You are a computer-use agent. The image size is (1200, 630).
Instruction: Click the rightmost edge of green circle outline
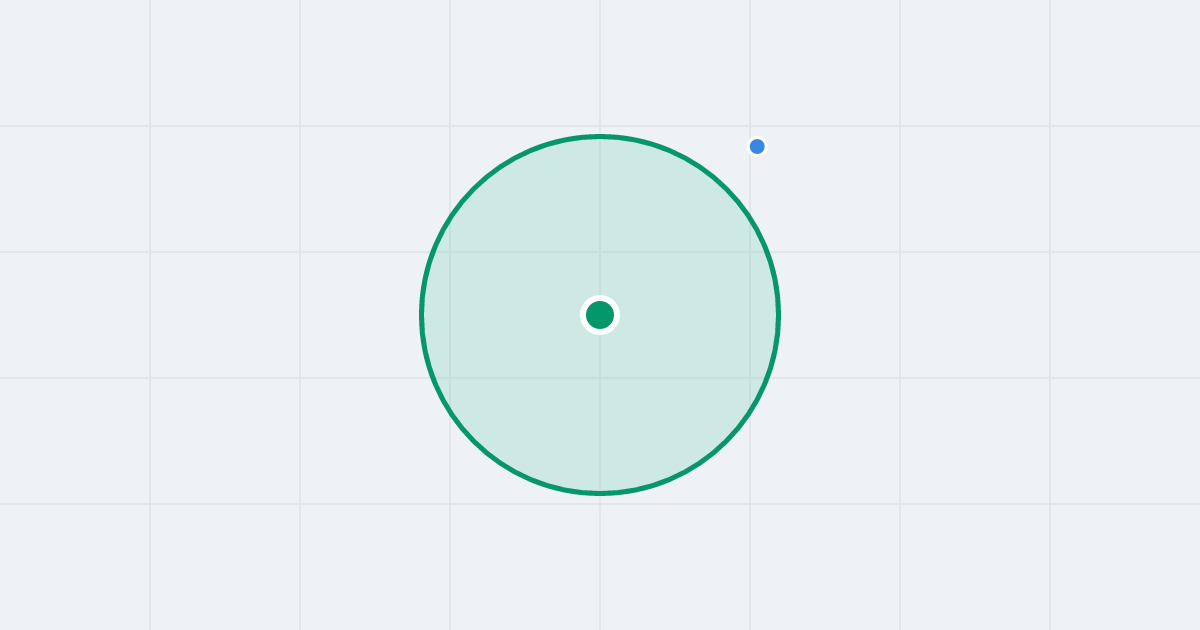point(778,315)
